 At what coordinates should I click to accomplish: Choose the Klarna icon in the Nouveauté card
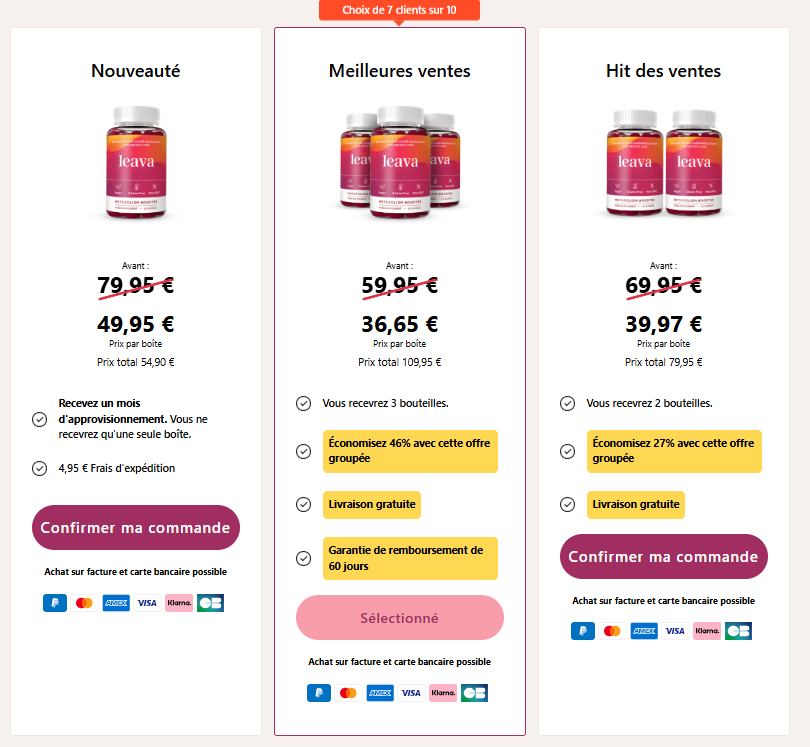point(178,603)
